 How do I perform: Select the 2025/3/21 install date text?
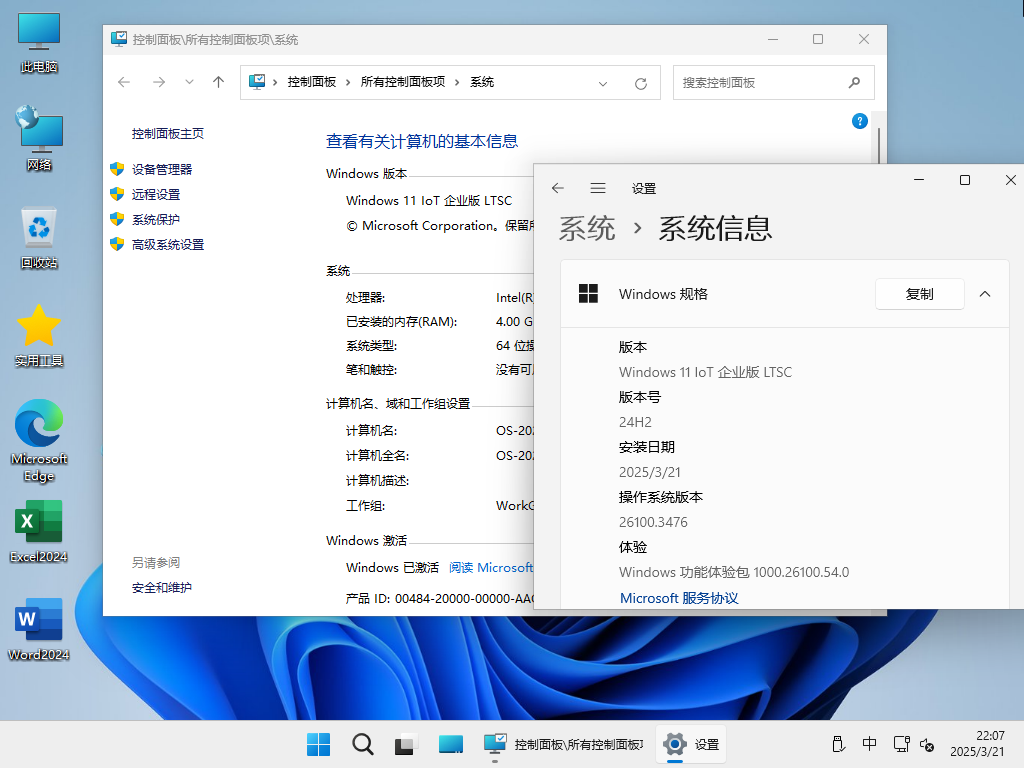[x=650, y=472]
